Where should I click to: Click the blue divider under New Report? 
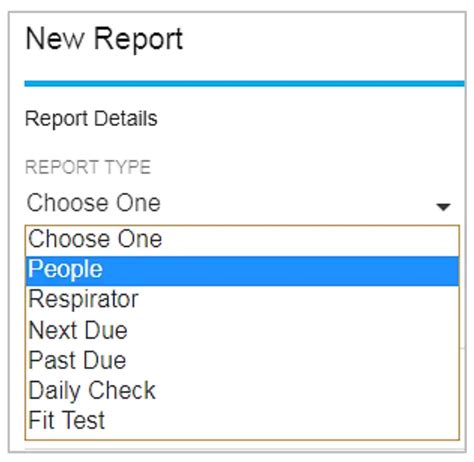click(244, 83)
